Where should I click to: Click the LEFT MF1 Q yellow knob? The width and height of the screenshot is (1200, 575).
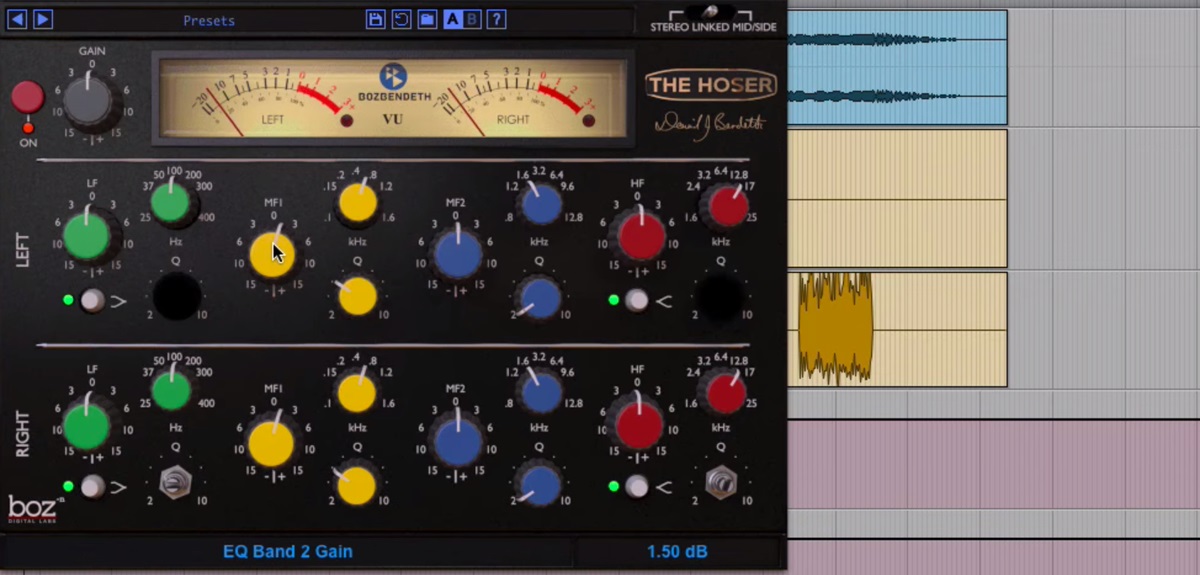click(357, 295)
